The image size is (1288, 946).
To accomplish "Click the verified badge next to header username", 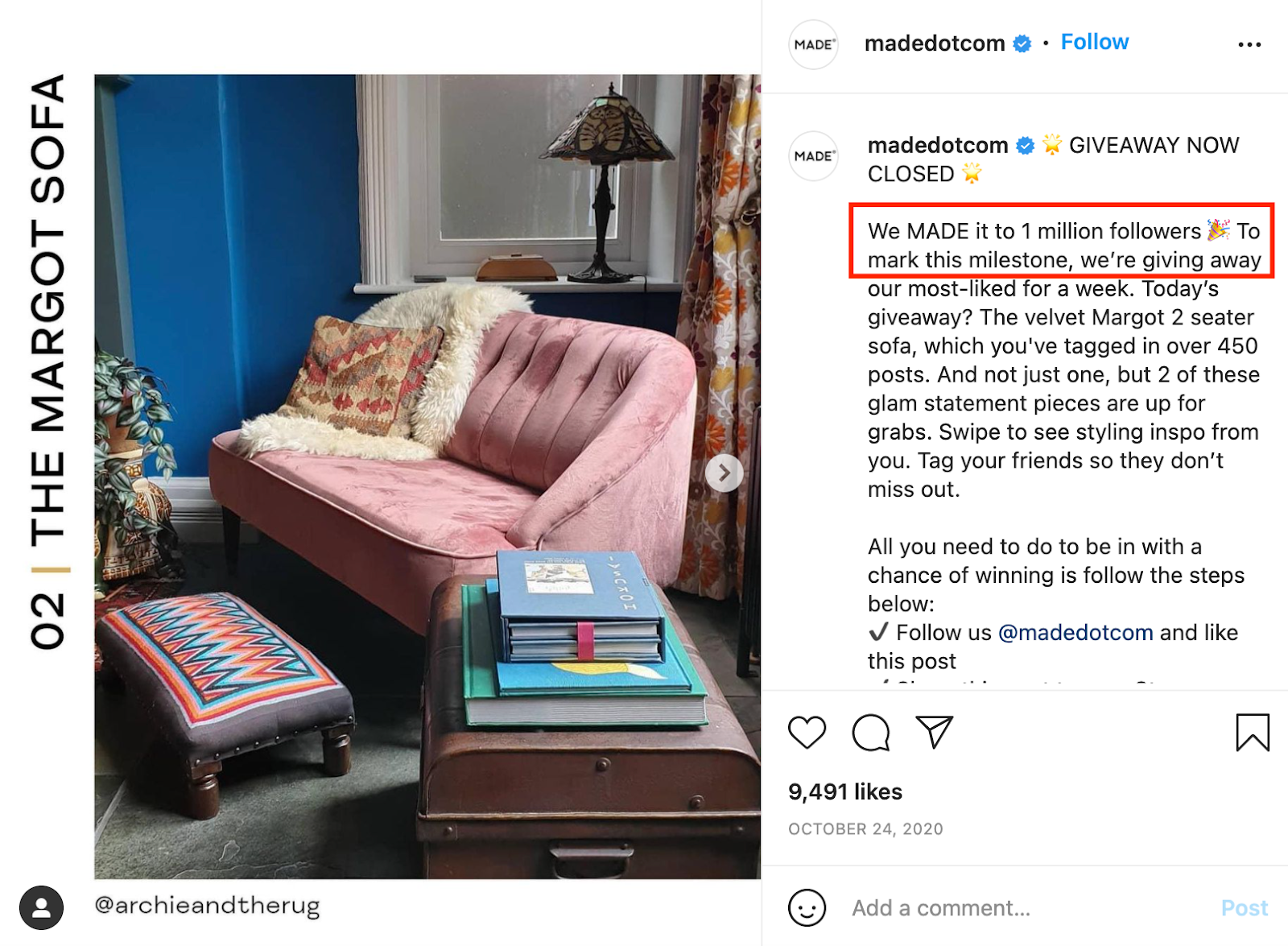I will (1022, 43).
